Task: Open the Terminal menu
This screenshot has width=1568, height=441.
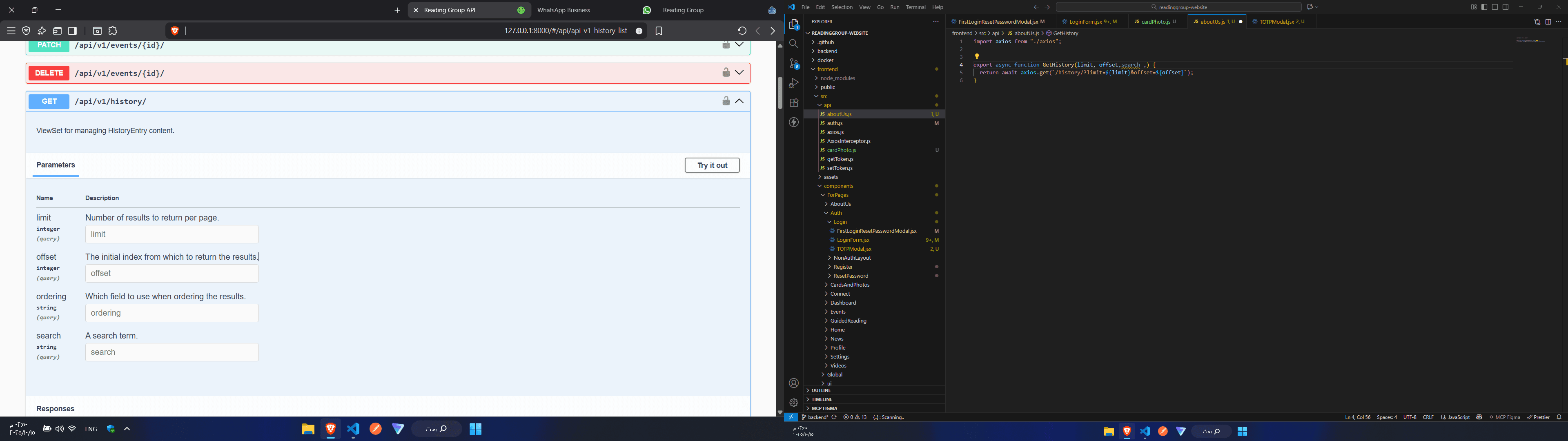Action: click(915, 7)
